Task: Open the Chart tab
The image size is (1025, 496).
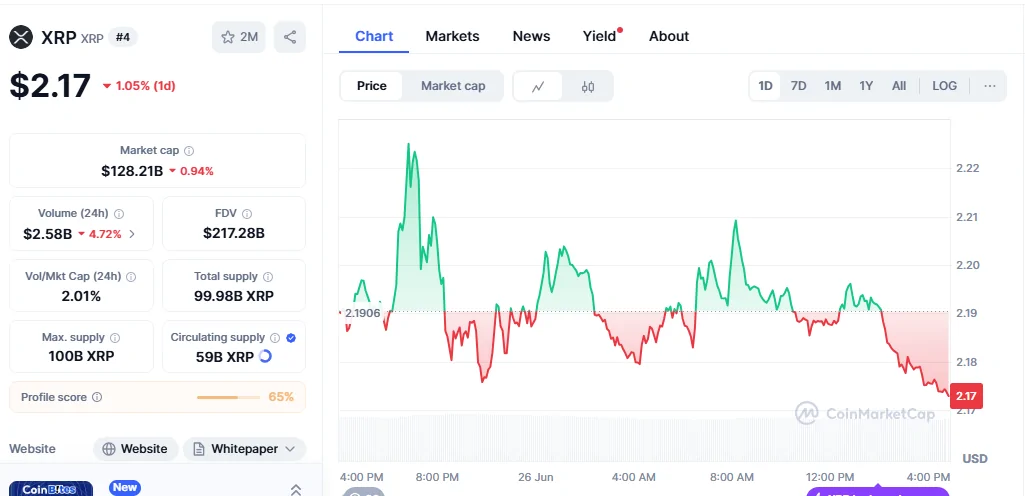Action: point(374,36)
